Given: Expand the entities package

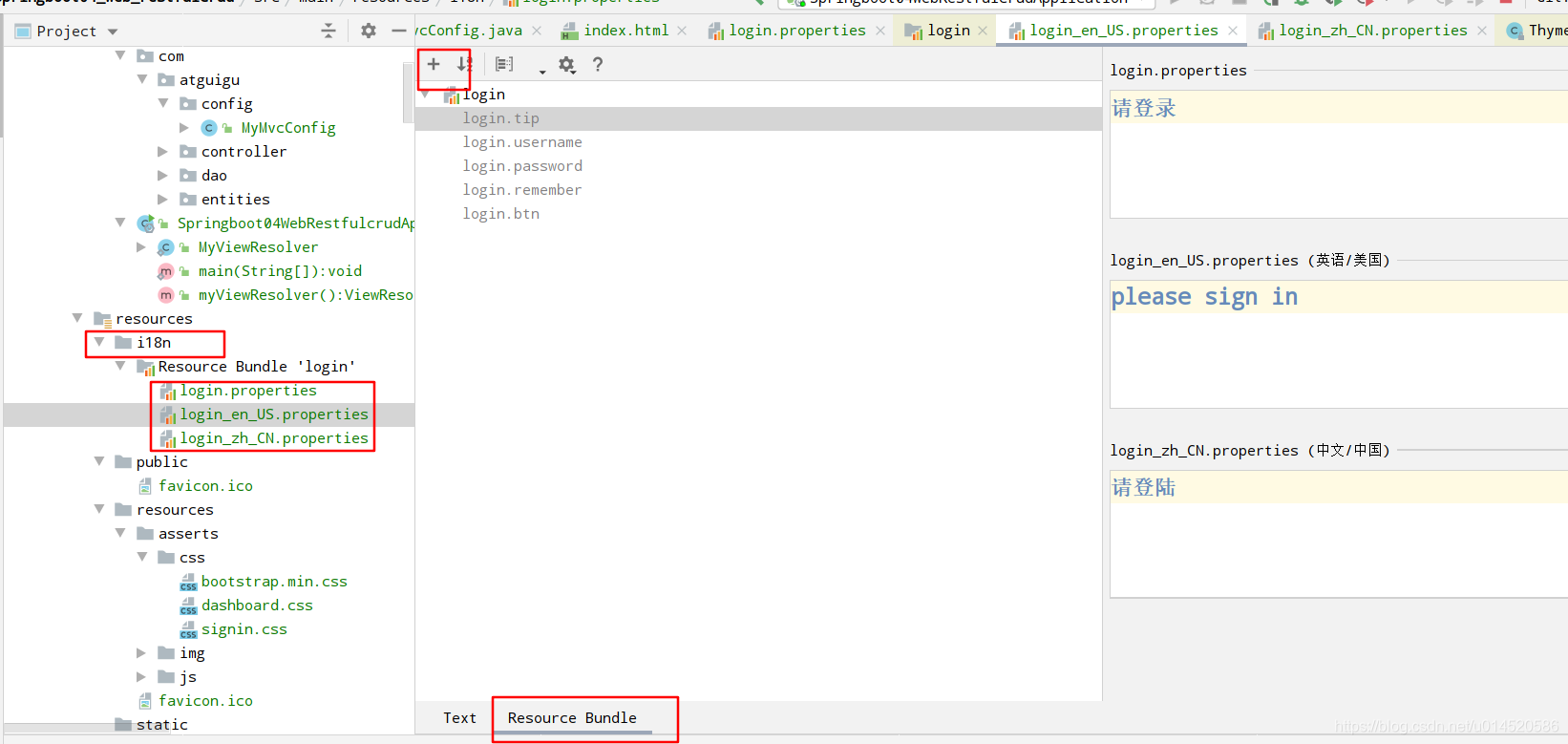Looking at the screenshot, I should [162, 199].
